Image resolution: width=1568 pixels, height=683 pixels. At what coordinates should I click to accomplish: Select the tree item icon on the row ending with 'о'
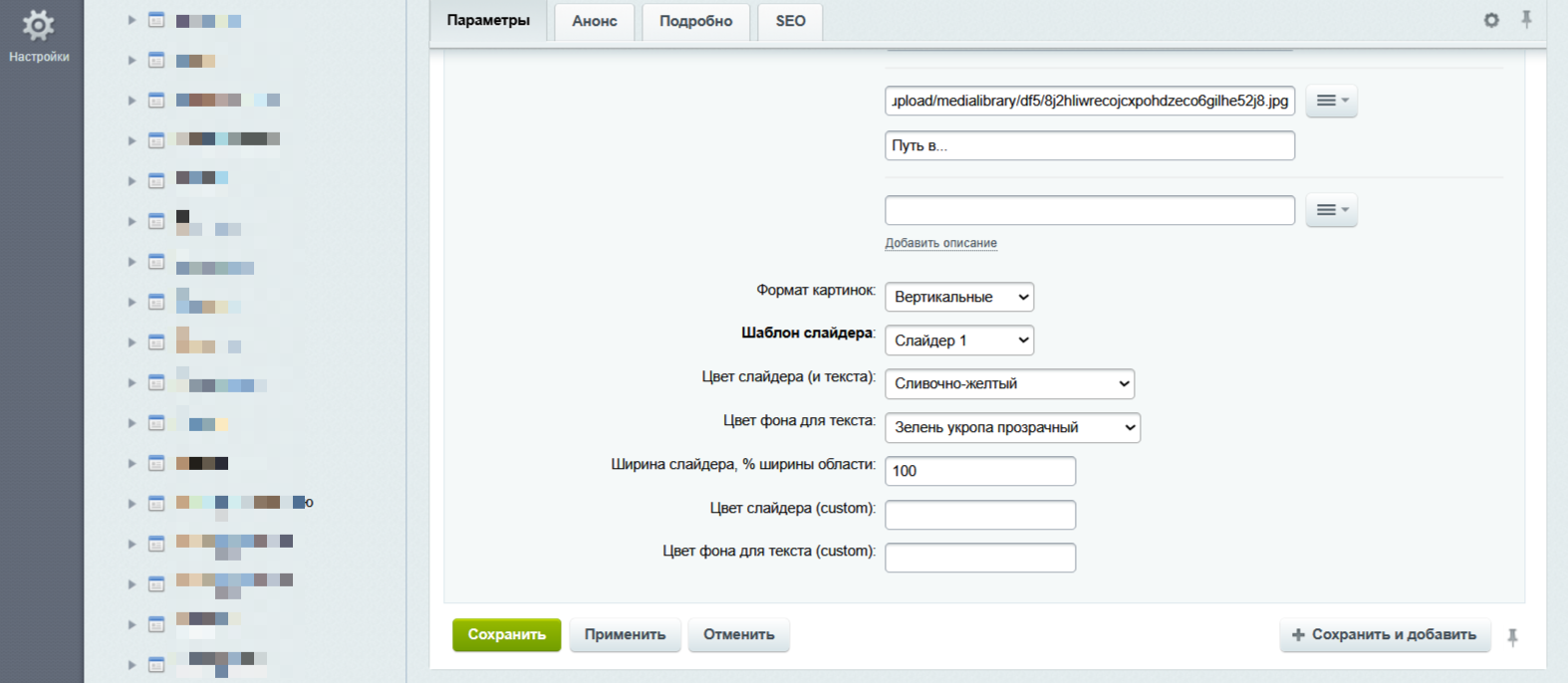coord(156,503)
